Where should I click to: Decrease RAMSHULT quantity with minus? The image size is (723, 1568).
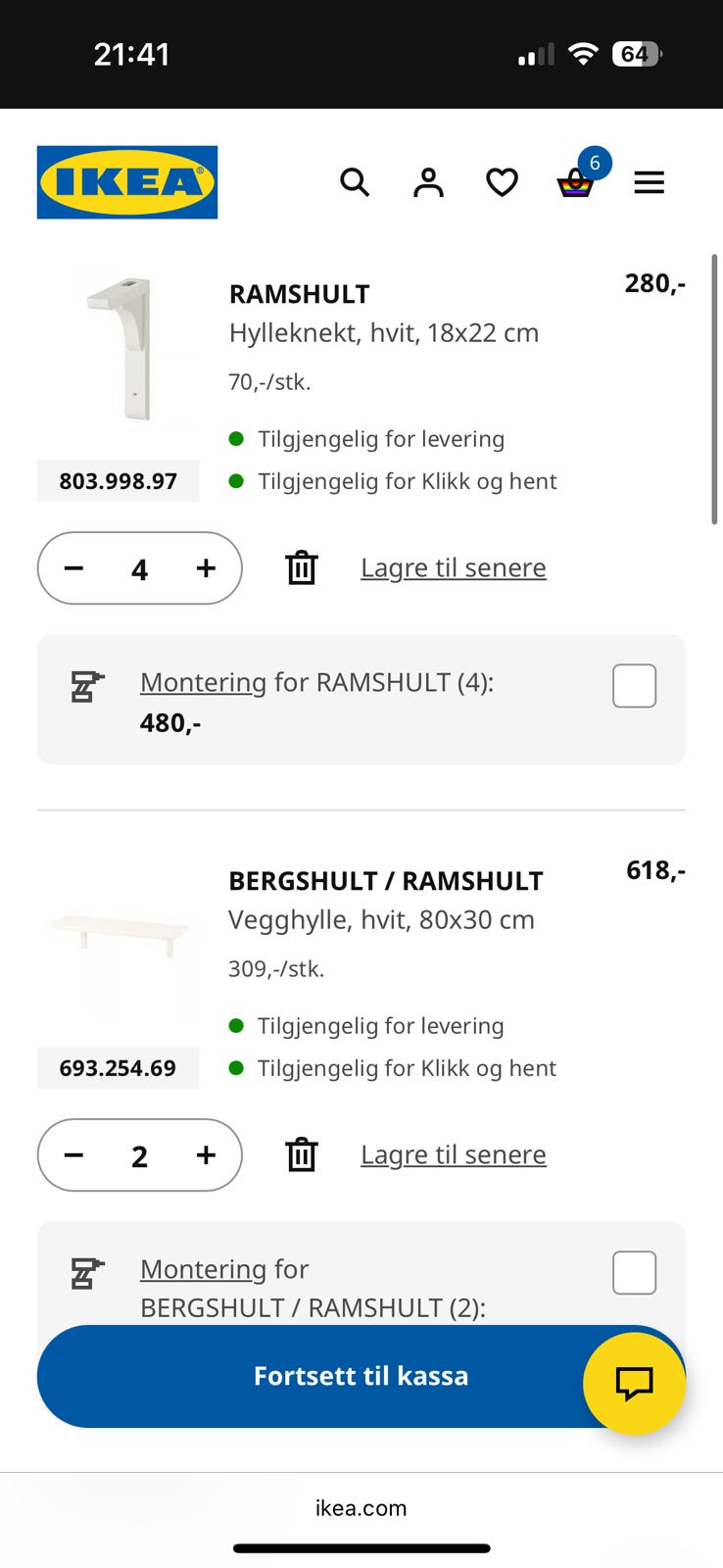coord(74,568)
